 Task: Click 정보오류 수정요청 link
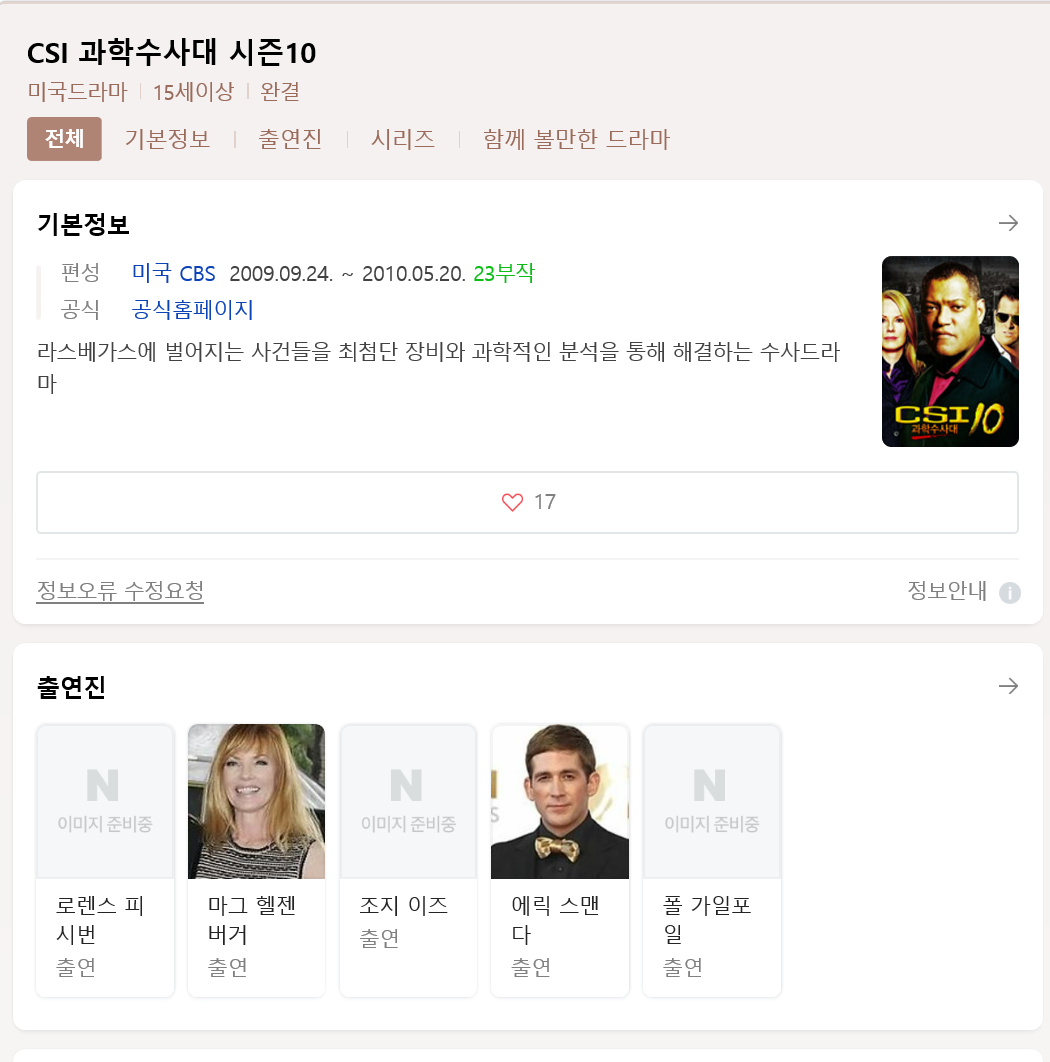click(120, 591)
